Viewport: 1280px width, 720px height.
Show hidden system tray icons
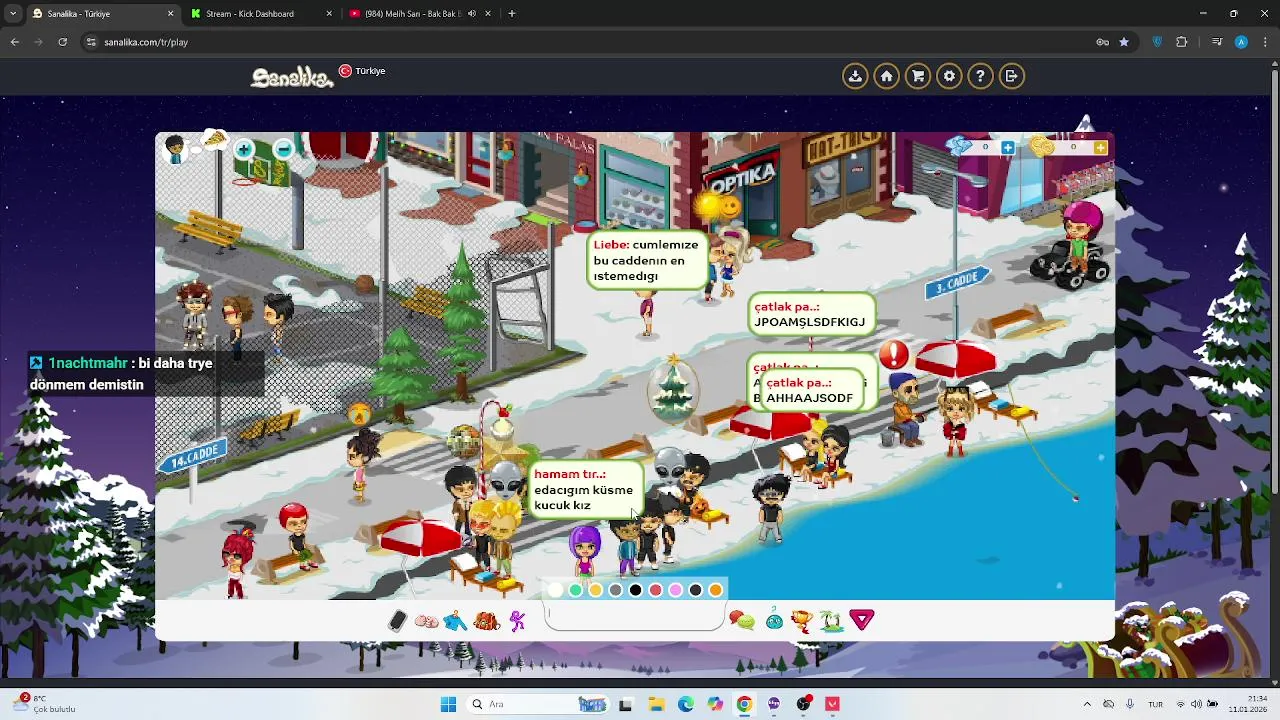(1087, 704)
